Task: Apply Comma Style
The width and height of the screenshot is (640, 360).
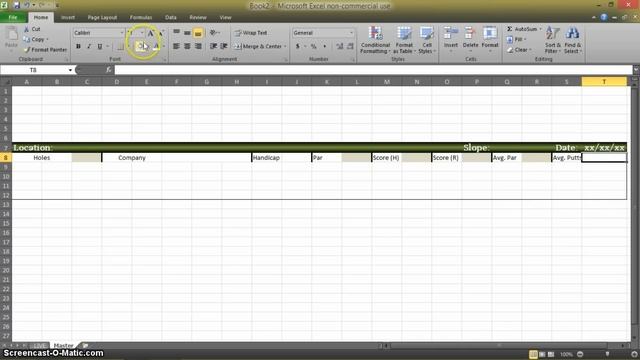Action: pos(324,47)
